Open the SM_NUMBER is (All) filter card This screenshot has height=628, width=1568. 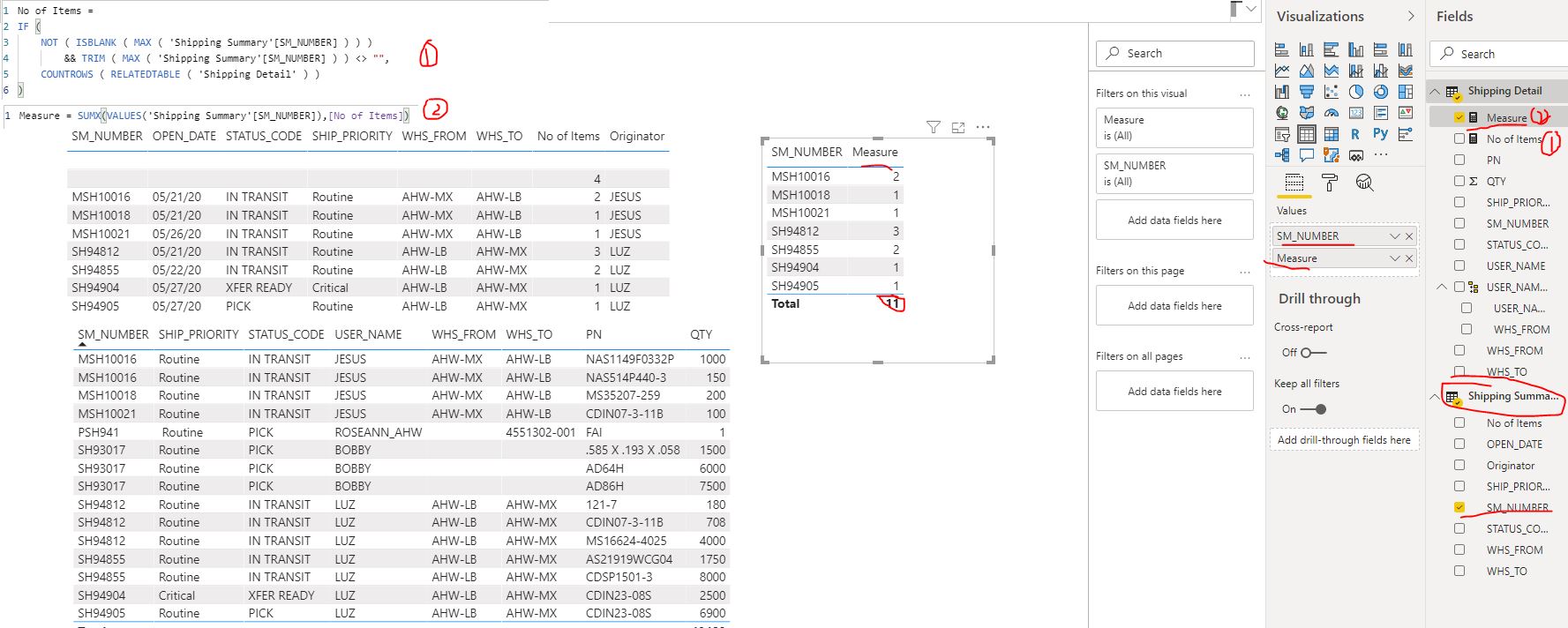tap(1174, 174)
